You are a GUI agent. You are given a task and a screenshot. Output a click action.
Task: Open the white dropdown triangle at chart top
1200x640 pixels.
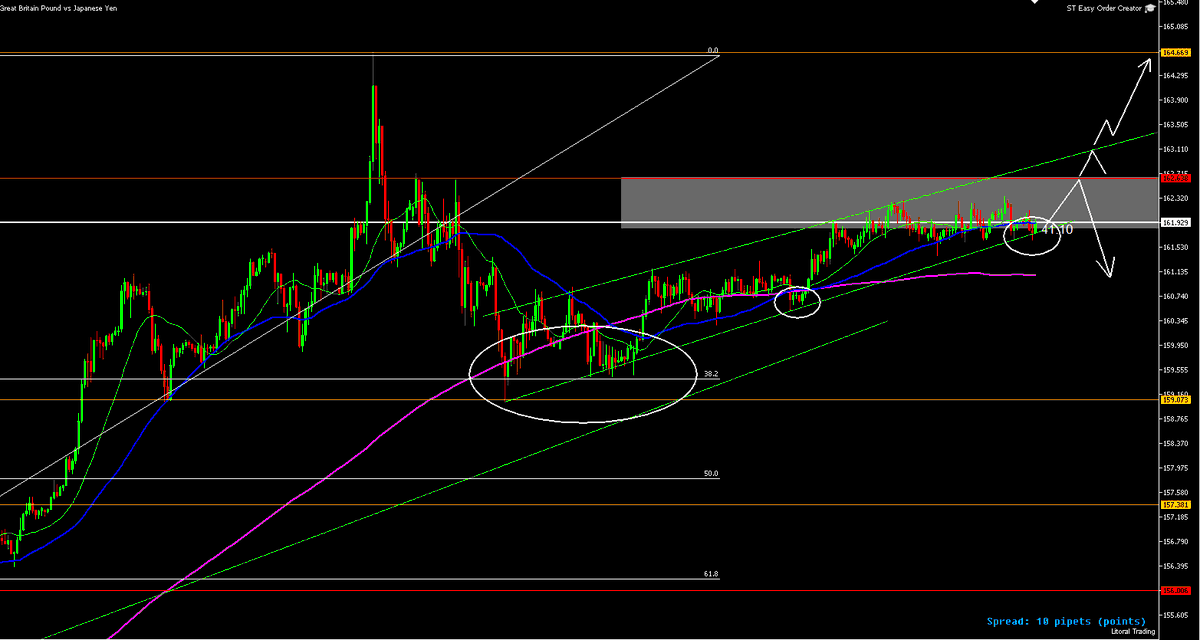[x=1034, y=2]
